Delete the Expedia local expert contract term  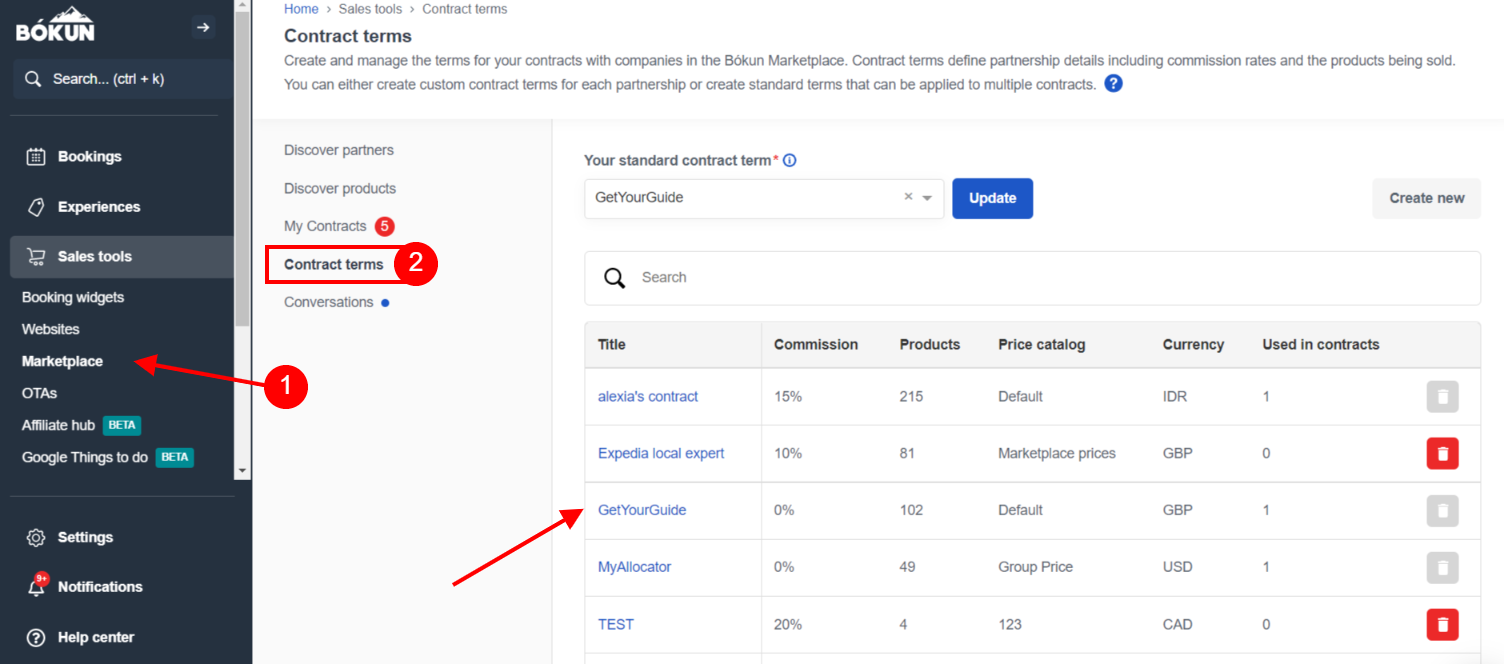point(1442,453)
